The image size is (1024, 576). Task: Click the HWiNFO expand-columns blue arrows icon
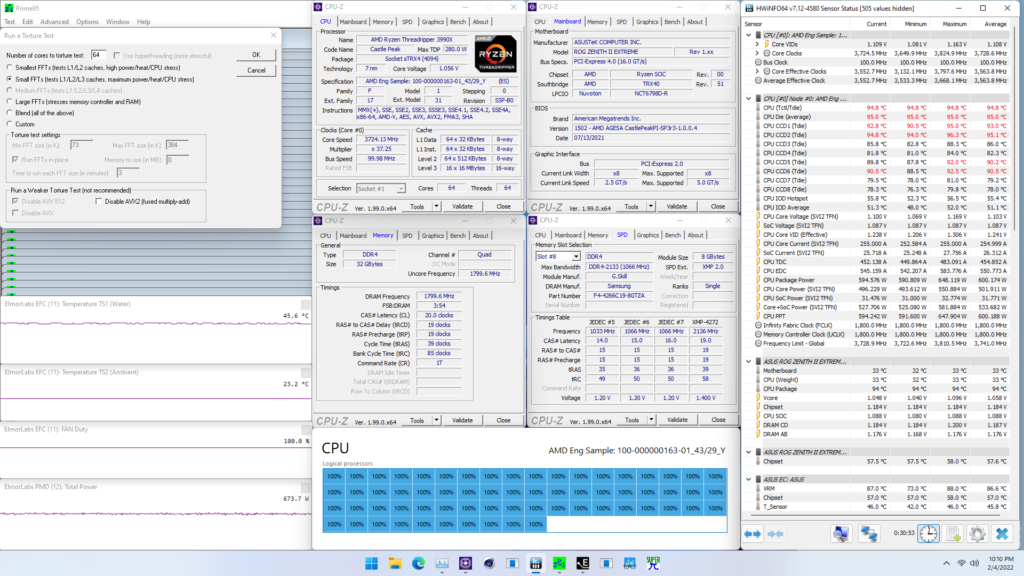tap(752, 534)
